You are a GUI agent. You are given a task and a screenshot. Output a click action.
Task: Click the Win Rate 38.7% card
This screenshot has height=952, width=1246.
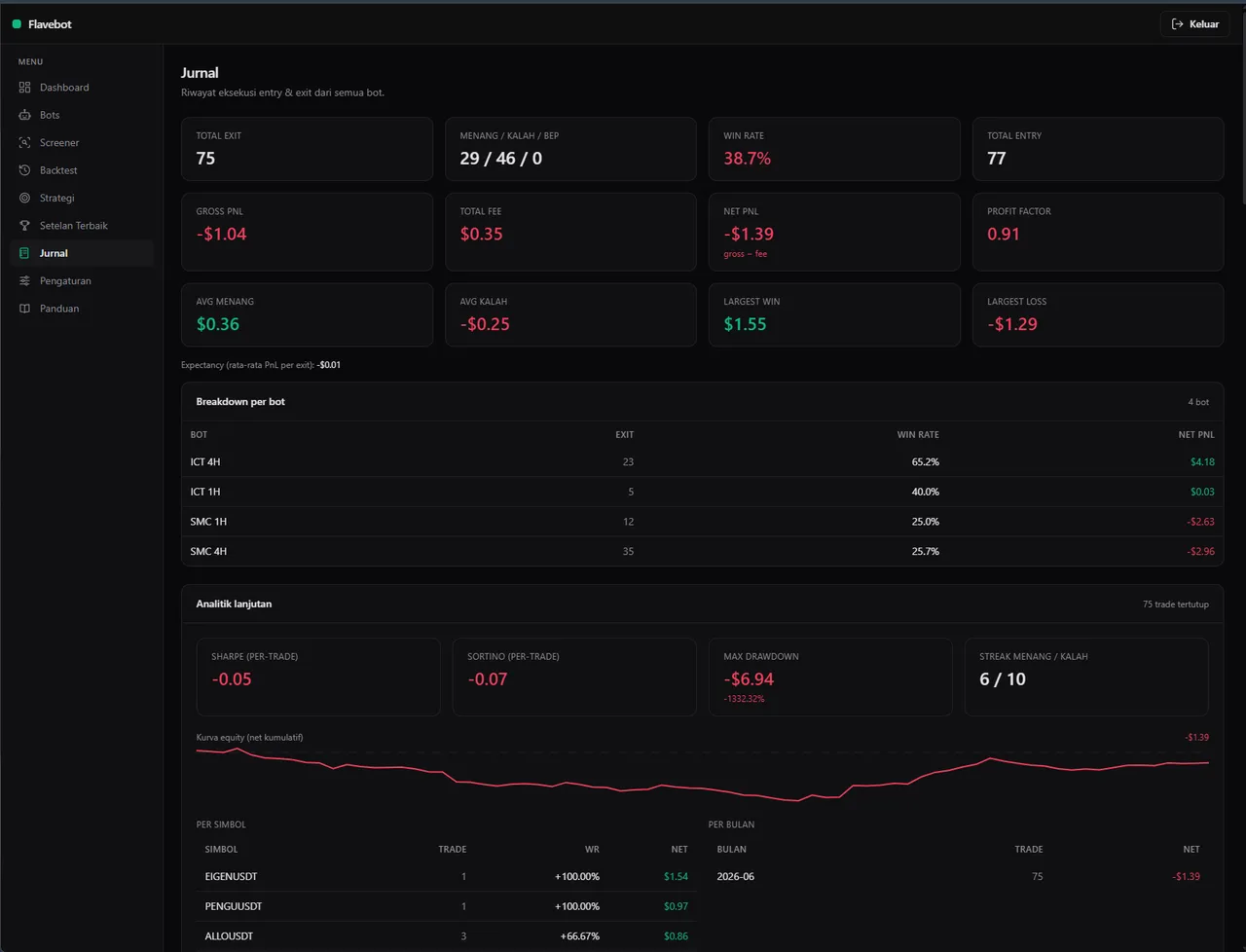(834, 149)
